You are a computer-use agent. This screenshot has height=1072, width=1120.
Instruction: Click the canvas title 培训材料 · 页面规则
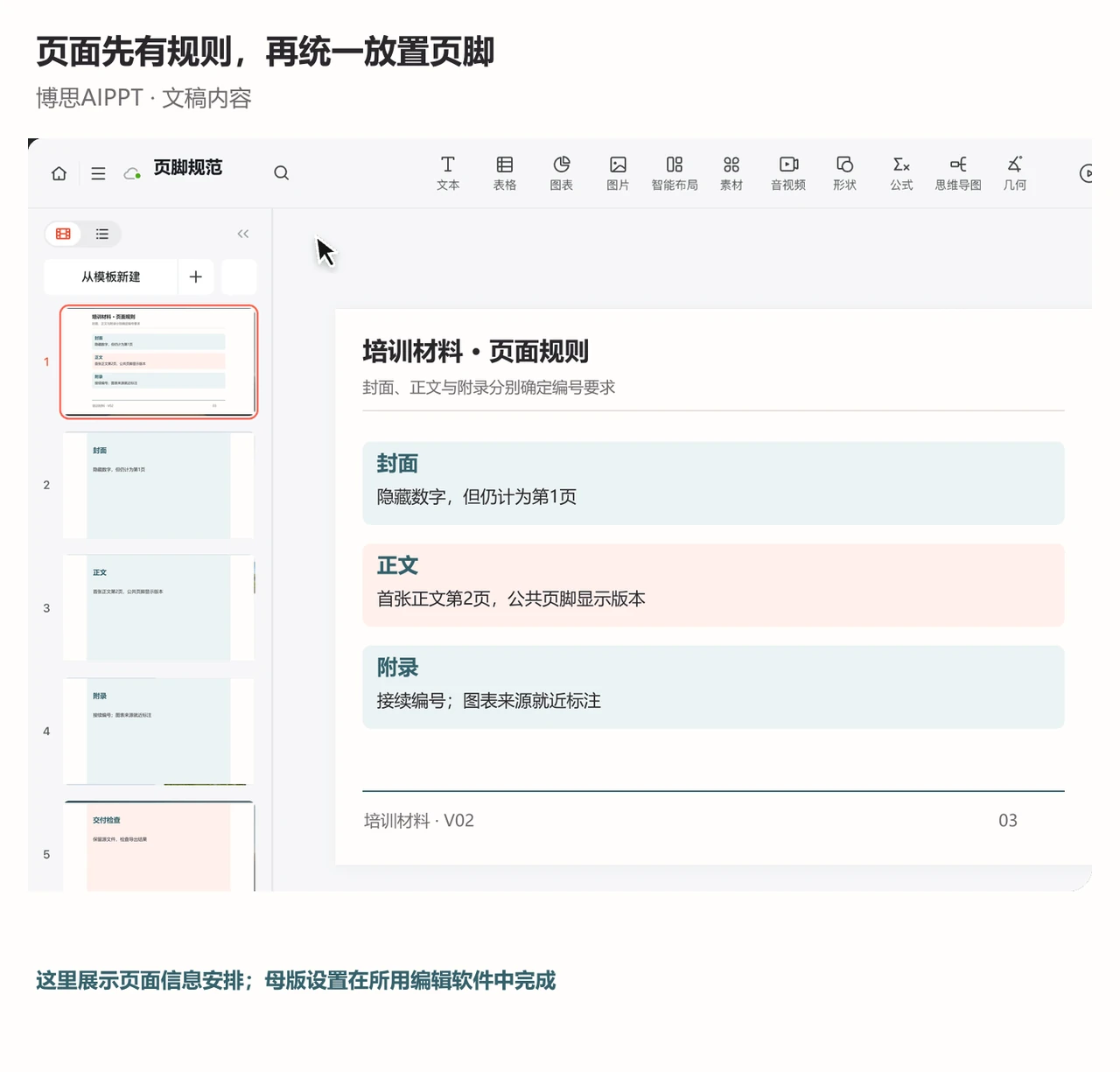pyautogui.click(x=475, y=352)
